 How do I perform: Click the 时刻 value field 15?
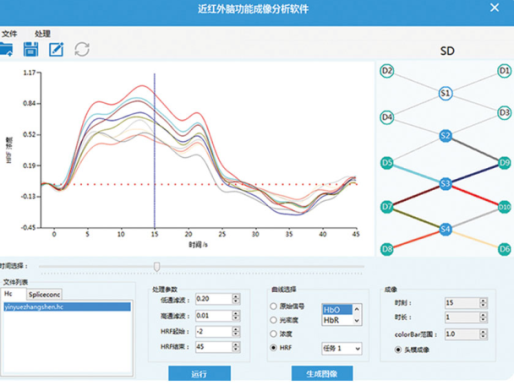pyautogui.click(x=462, y=303)
